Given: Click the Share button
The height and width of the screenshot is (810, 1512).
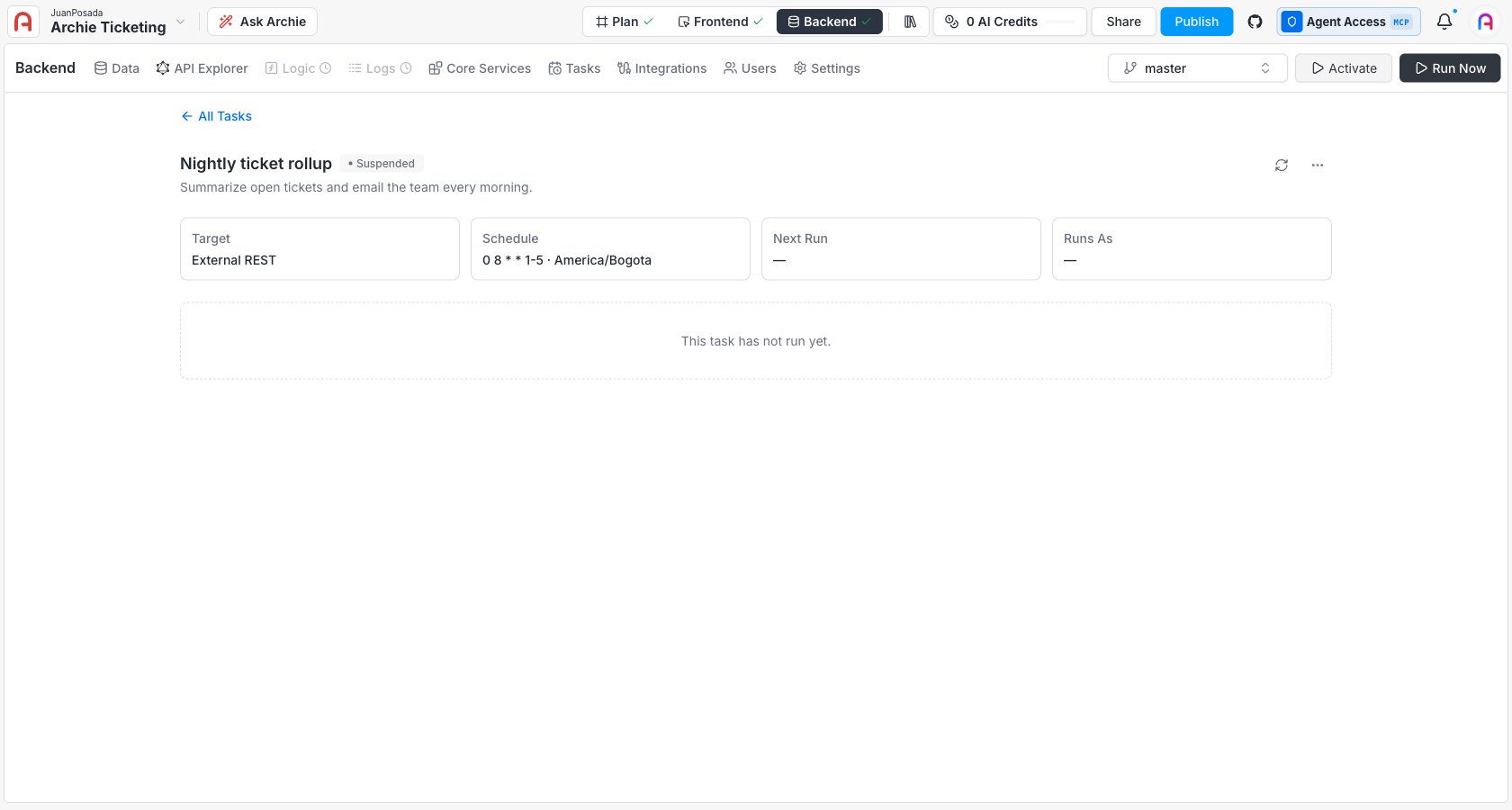Looking at the screenshot, I should (1123, 22).
